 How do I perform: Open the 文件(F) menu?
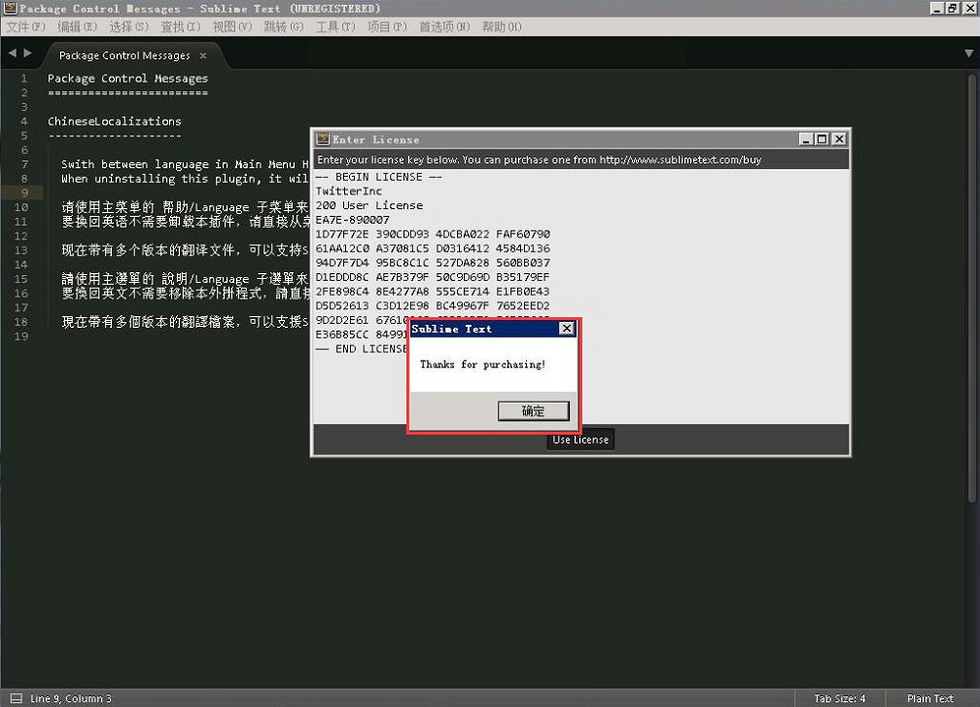tap(26, 27)
